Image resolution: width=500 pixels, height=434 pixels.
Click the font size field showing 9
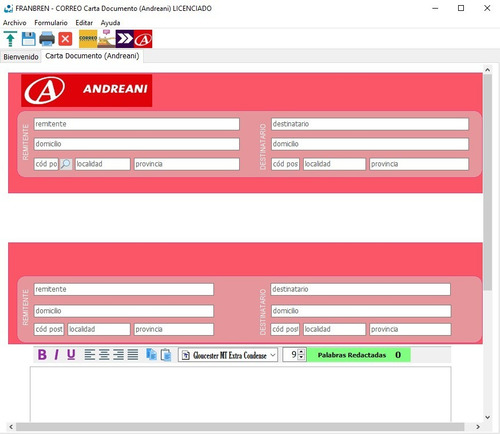[290, 355]
